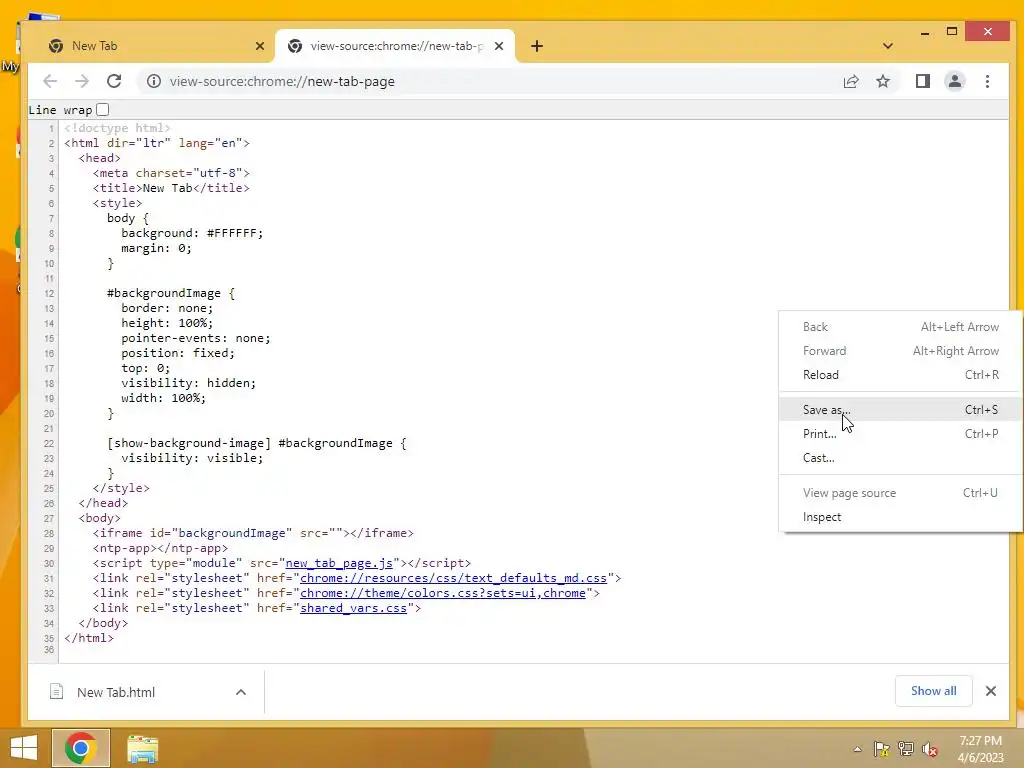Viewport: 1024px width, 768px height.
Task: Click the <title>New Tab</title> source line
Action: (x=171, y=188)
